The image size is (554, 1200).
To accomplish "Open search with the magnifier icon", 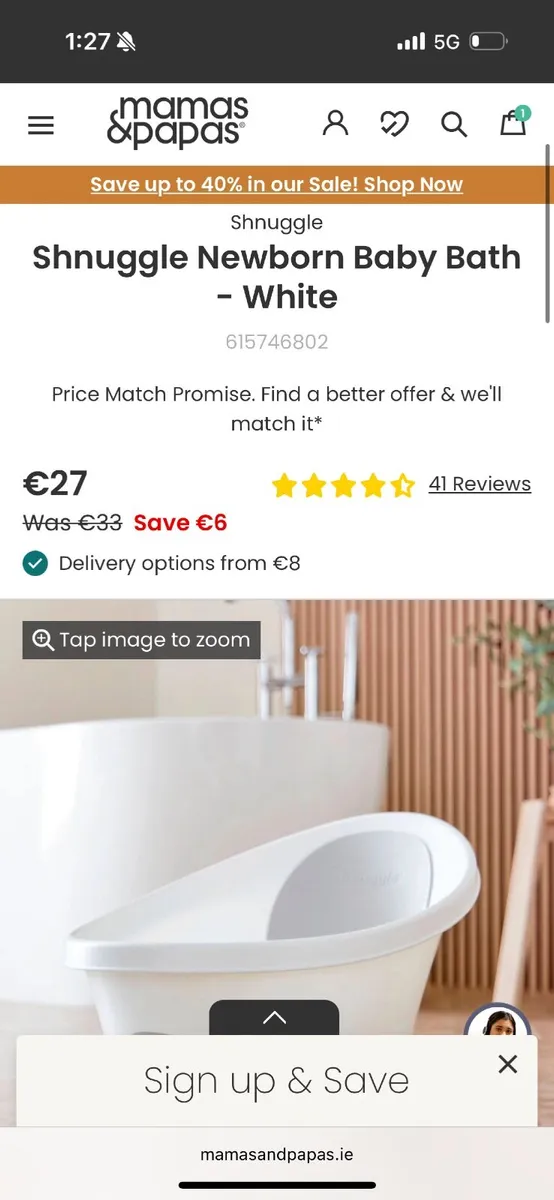I will click(454, 124).
